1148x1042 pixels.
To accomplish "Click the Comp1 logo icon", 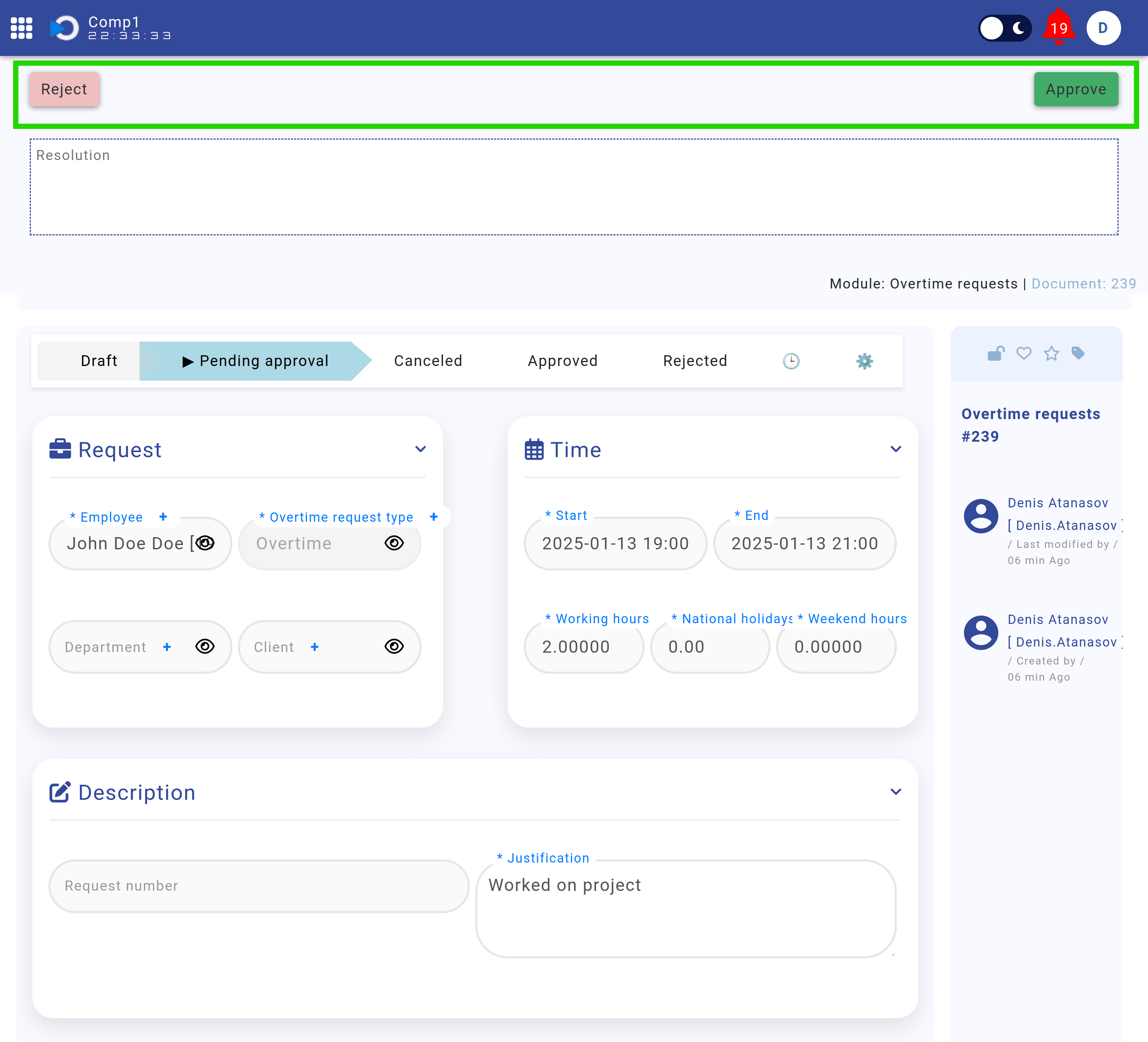I will pyautogui.click(x=64, y=28).
